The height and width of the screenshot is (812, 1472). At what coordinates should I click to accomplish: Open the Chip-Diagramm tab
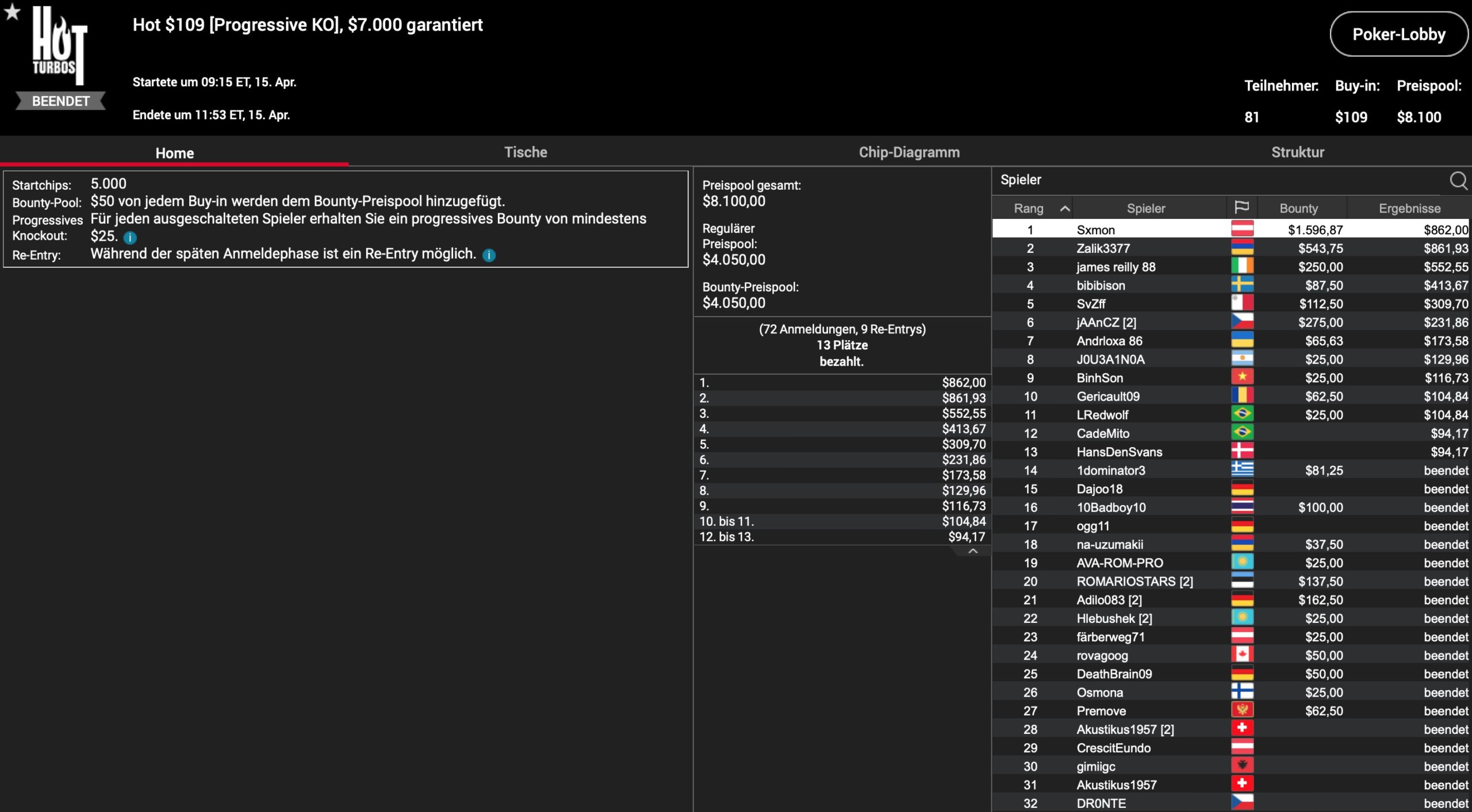tap(908, 152)
